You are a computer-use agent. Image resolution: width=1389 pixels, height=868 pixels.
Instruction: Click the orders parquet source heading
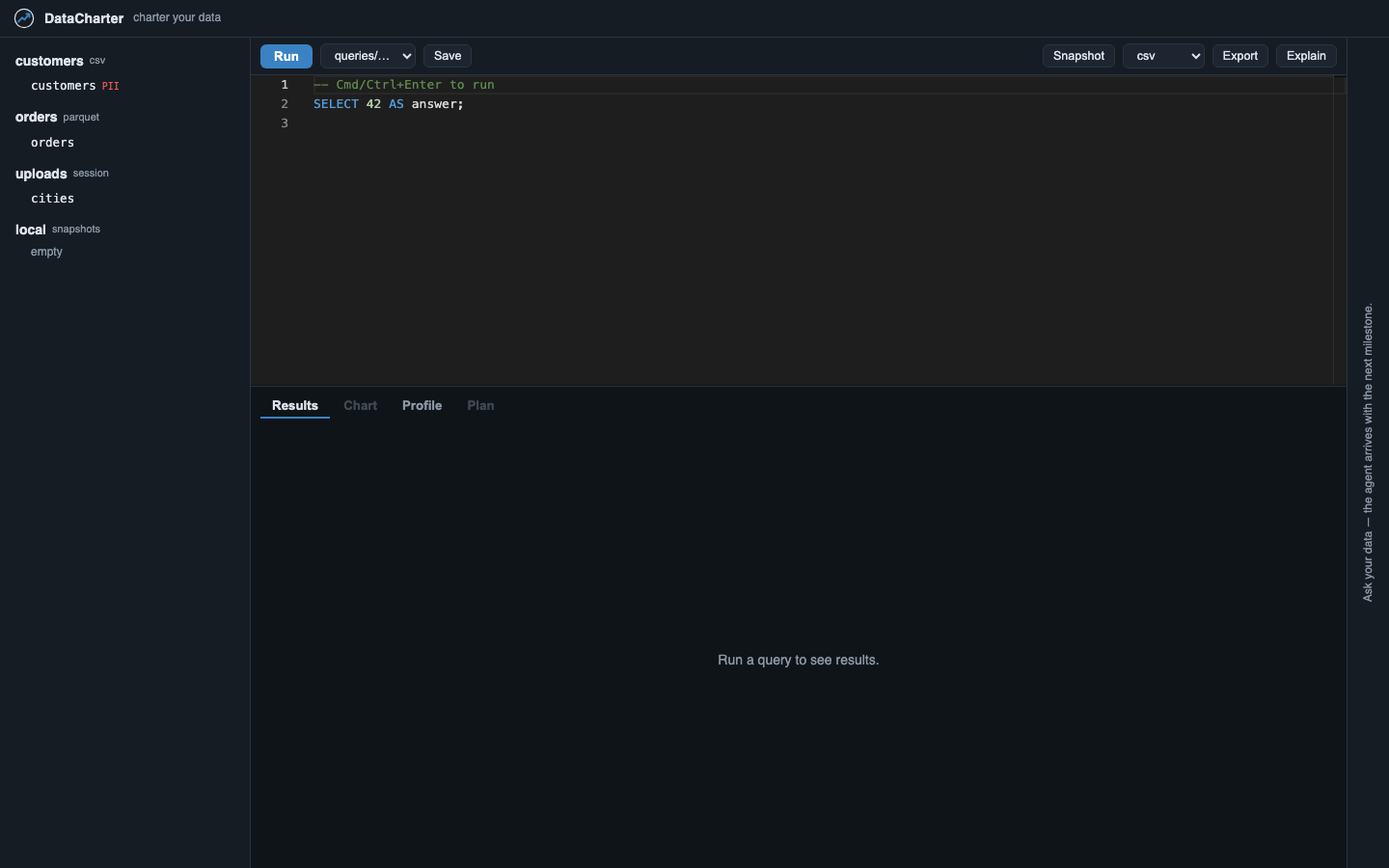[57, 117]
